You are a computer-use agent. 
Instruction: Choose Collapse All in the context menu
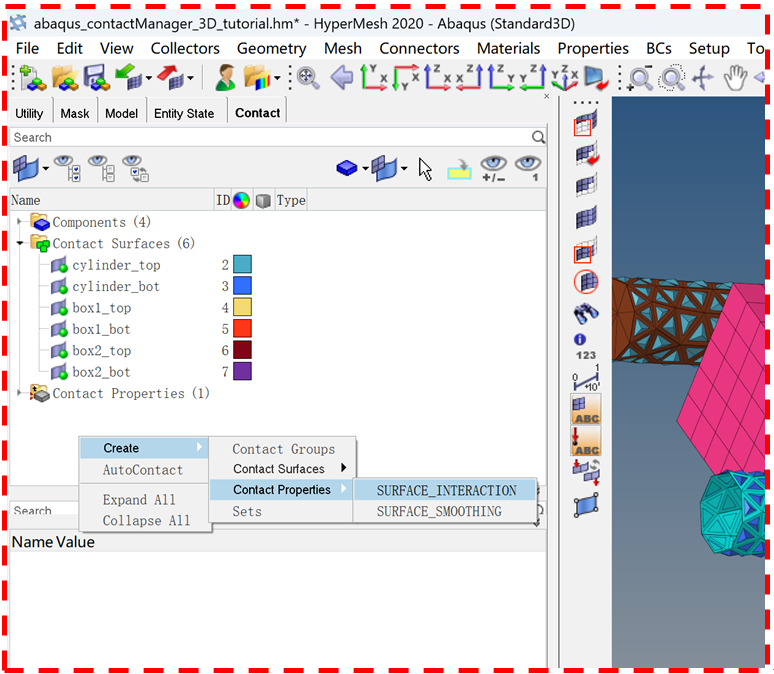pos(146,520)
